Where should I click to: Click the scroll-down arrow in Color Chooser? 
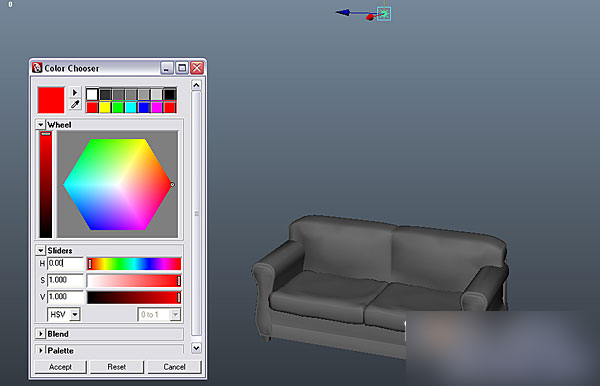[x=196, y=348]
